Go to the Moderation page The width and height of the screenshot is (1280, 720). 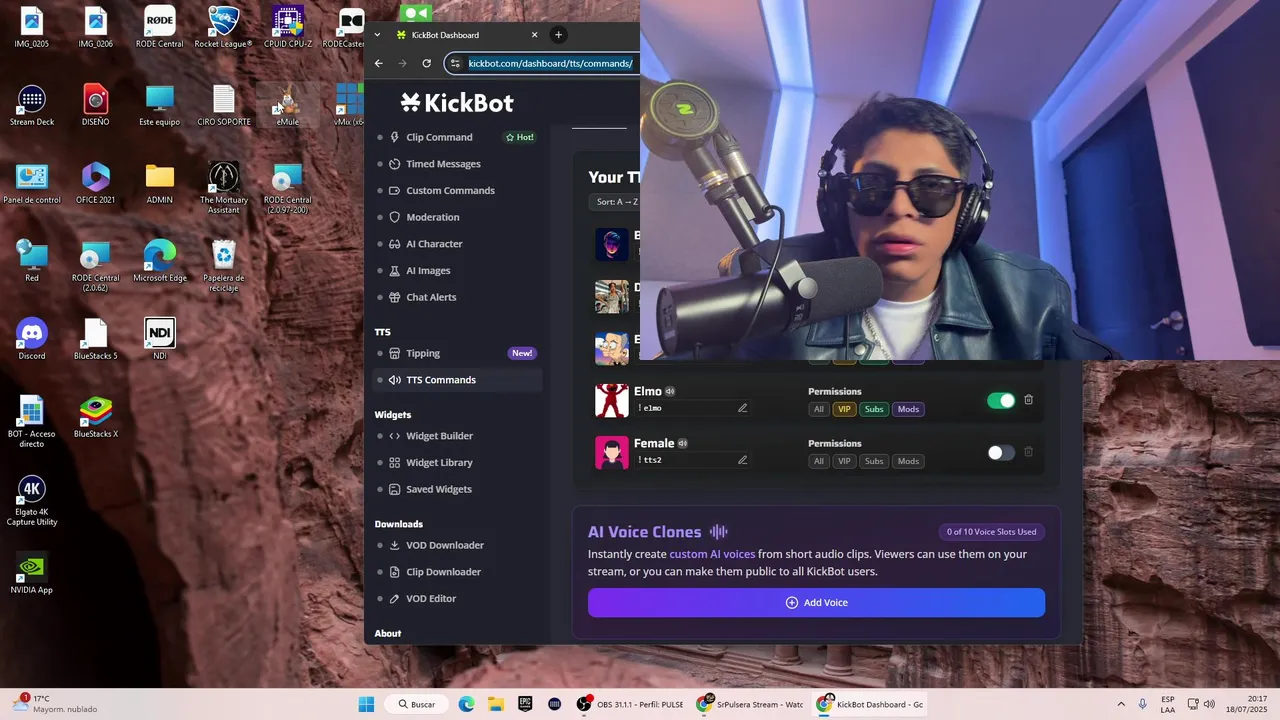[x=432, y=217]
